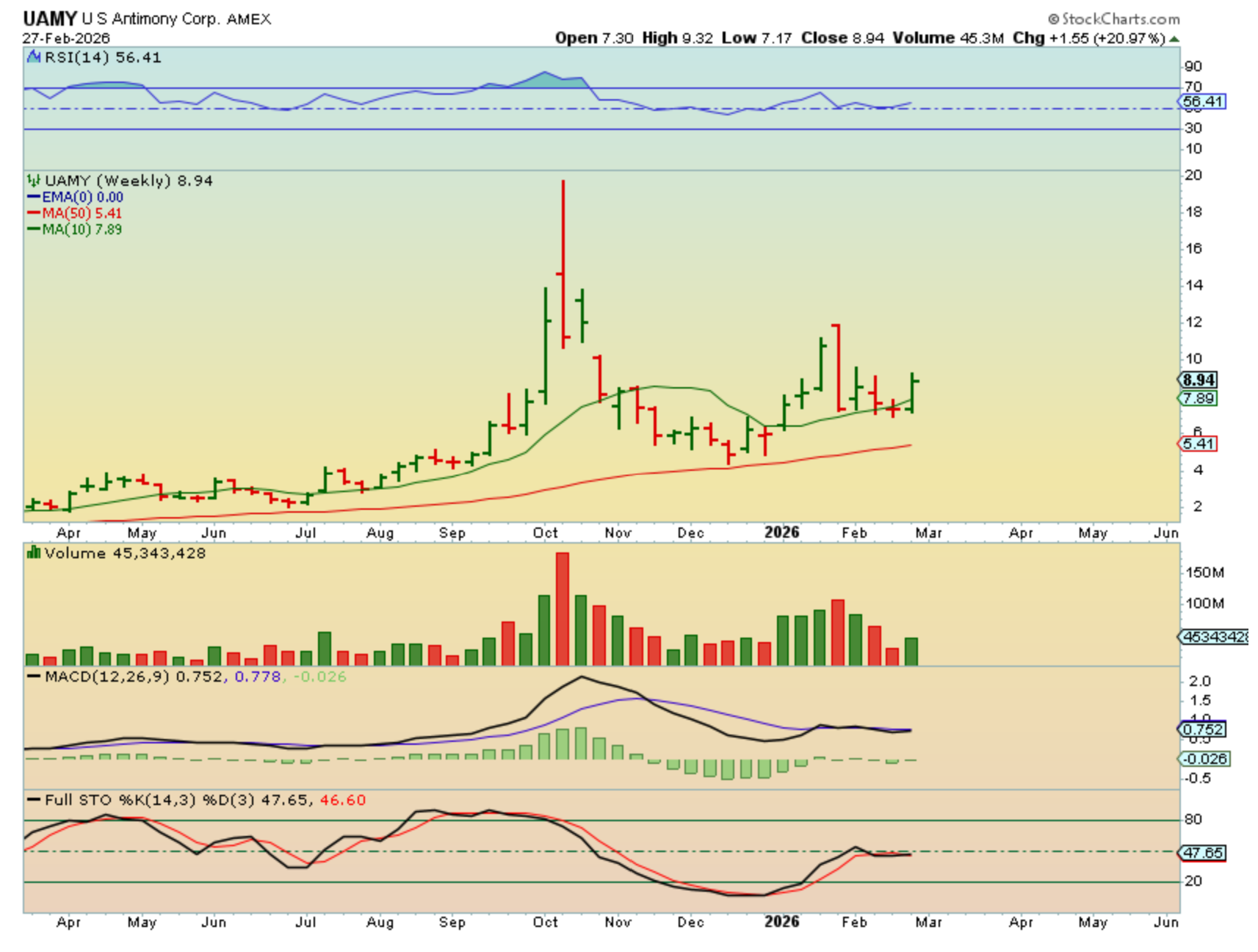Click the High 9.32 value in header
The height and width of the screenshot is (952, 1258).
click(677, 38)
